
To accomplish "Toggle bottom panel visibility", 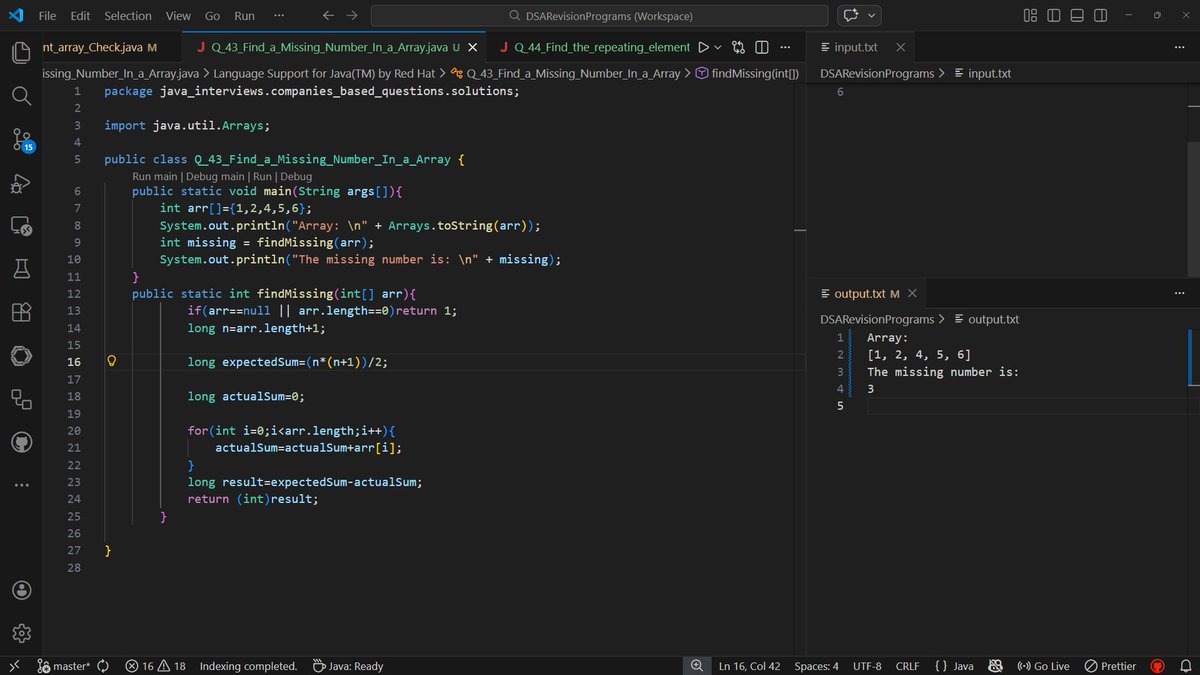I will pos(1077,16).
